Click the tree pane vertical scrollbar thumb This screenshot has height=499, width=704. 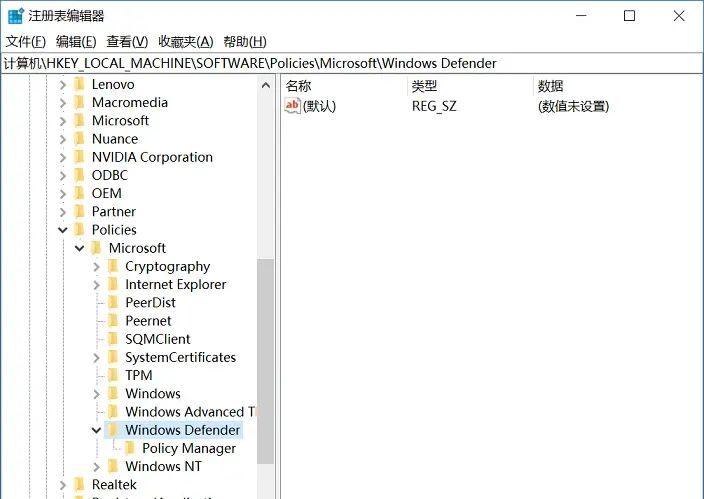click(x=265, y=362)
